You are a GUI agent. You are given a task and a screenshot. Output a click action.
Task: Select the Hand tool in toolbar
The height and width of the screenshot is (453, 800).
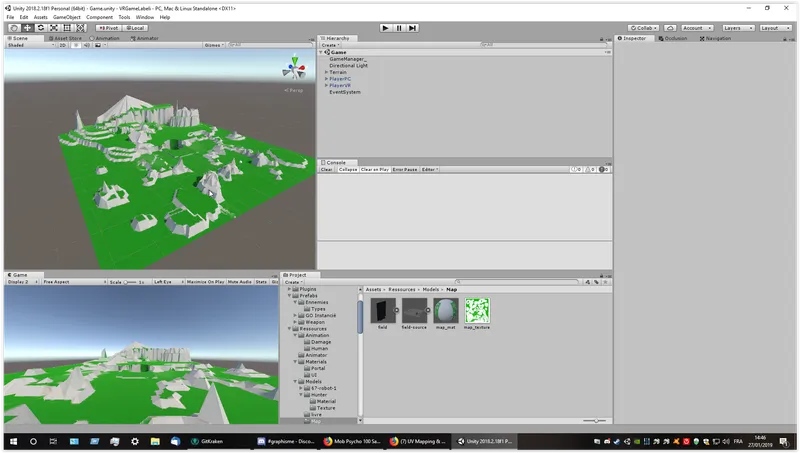(x=14, y=28)
